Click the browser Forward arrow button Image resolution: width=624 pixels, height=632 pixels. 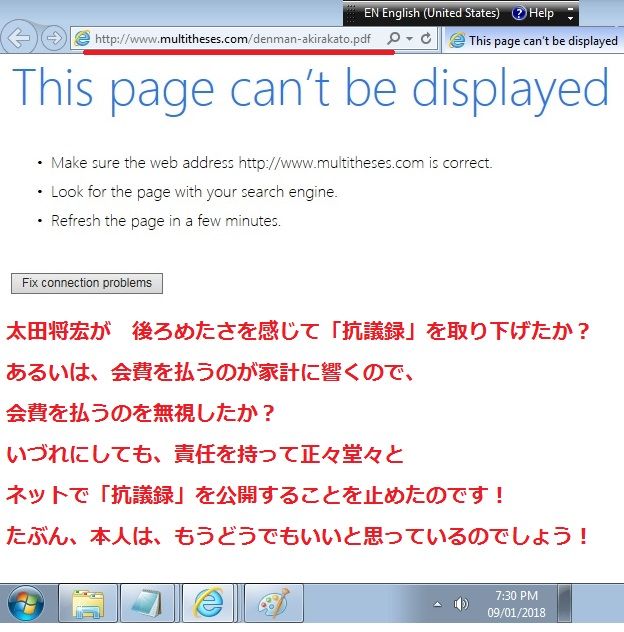pyautogui.click(x=54, y=39)
